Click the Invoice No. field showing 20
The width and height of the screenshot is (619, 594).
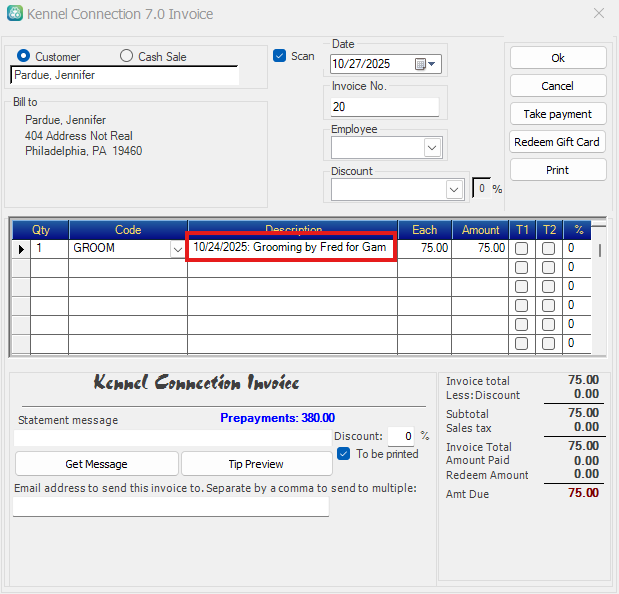pos(385,107)
